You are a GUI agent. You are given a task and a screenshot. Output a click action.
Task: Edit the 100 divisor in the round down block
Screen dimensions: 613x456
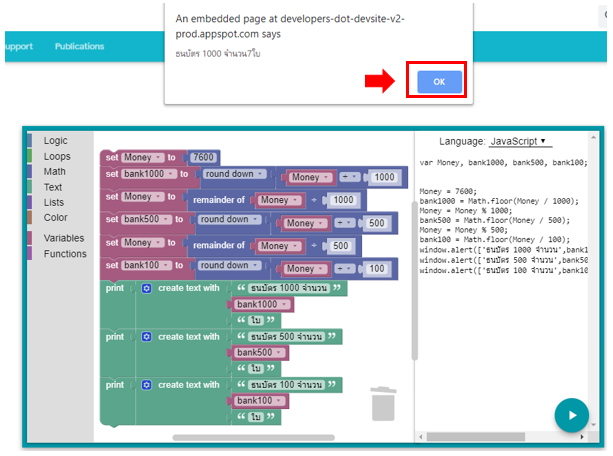(376, 269)
